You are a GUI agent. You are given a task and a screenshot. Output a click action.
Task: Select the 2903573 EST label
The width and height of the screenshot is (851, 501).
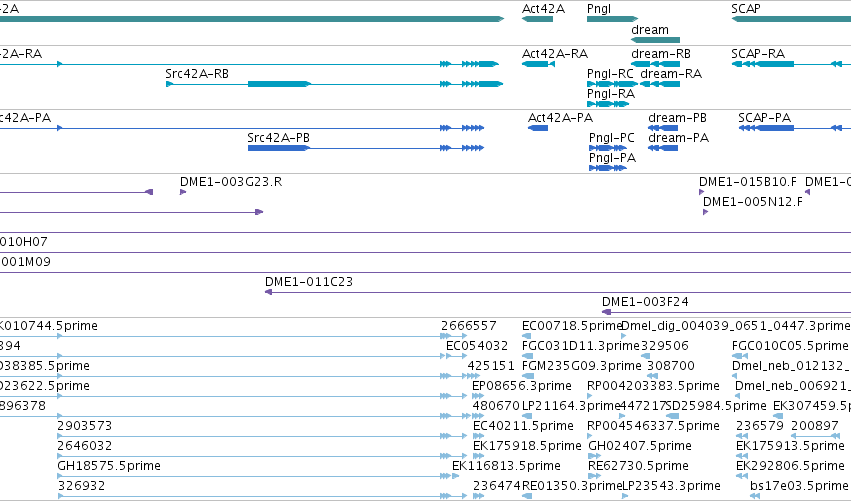tap(85, 426)
